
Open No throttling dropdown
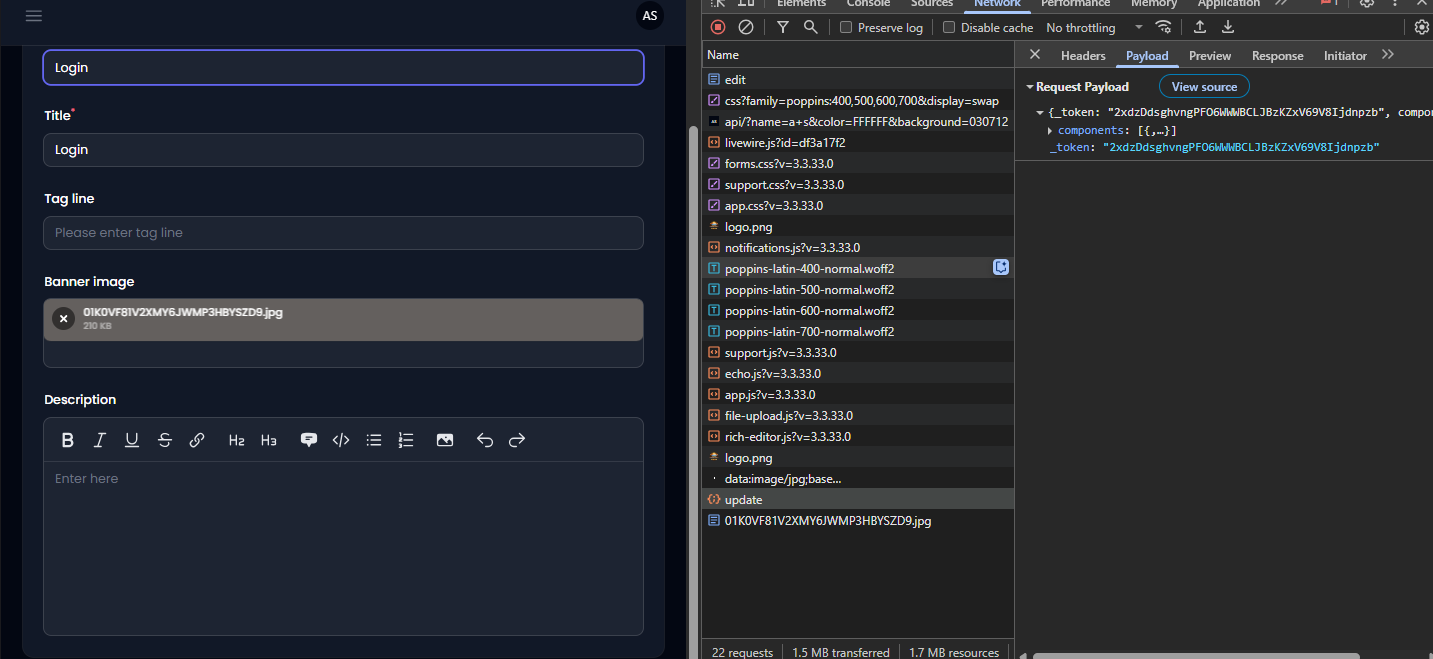pyautogui.click(x=1094, y=27)
